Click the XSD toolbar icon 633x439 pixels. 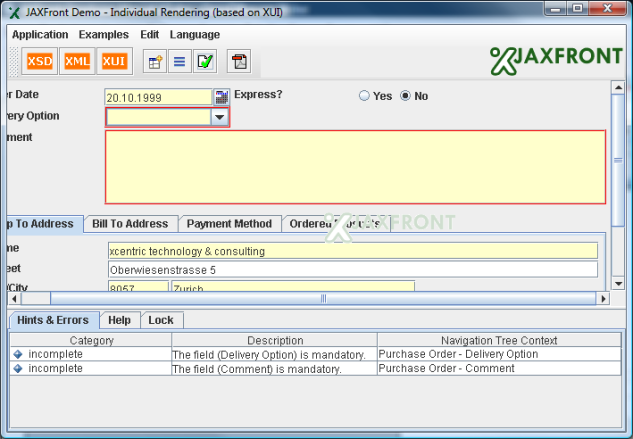point(40,62)
